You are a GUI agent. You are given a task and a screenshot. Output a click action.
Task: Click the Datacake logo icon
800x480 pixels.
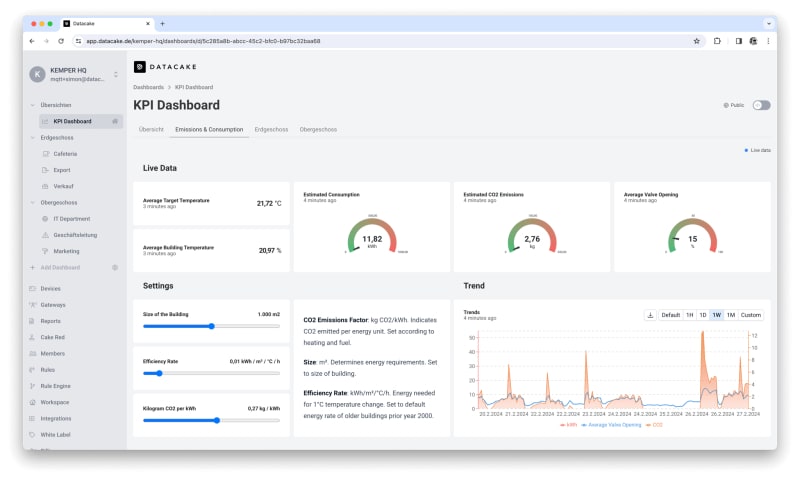140,66
